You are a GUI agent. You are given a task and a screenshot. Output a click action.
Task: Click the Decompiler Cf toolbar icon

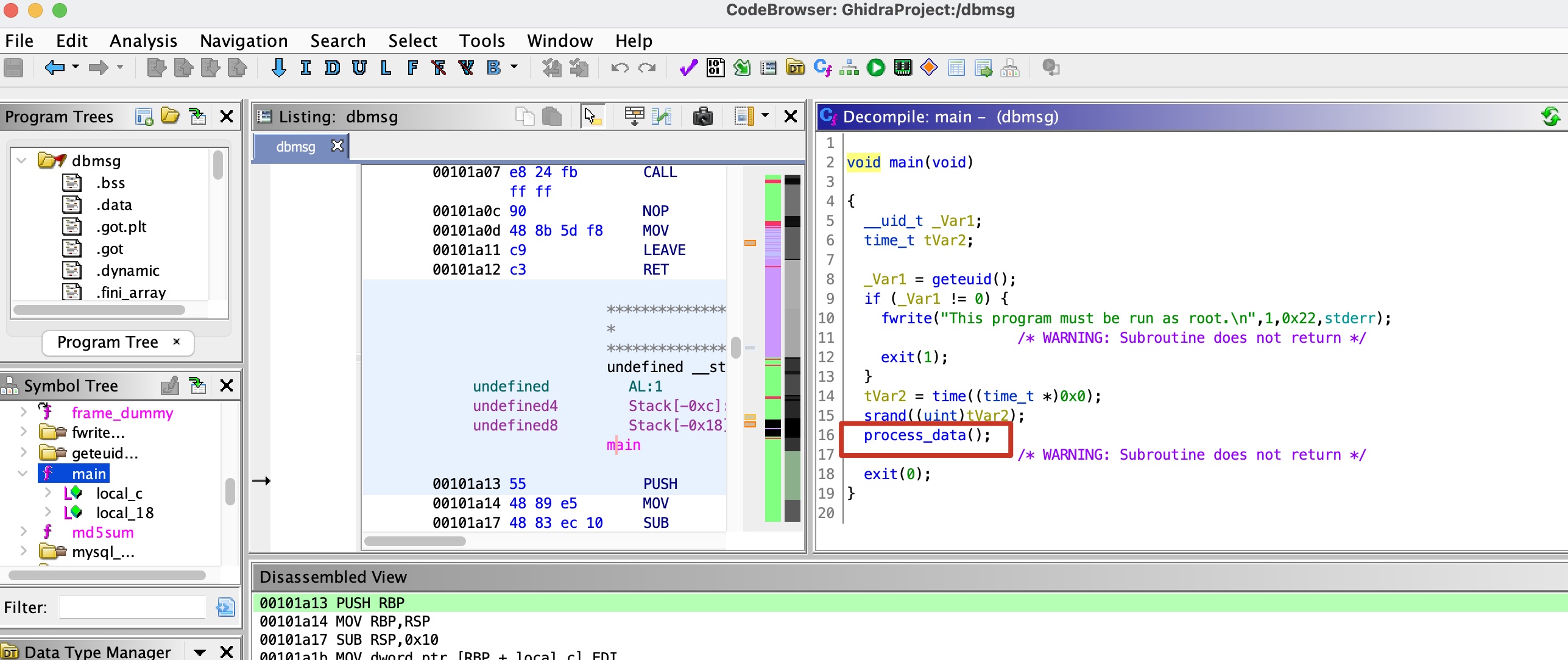coord(822,68)
